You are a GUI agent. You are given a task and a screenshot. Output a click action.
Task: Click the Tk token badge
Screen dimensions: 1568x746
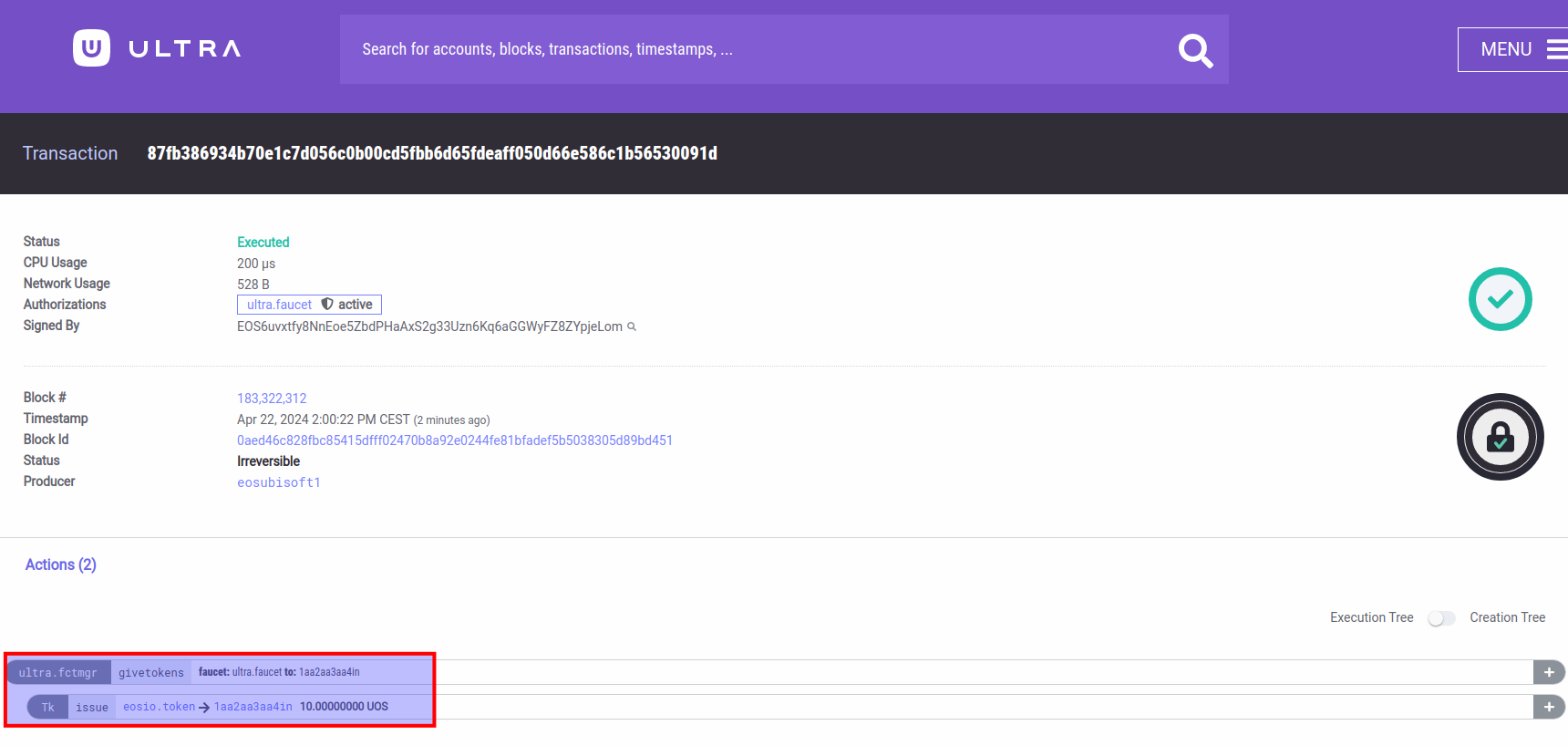tap(48, 708)
